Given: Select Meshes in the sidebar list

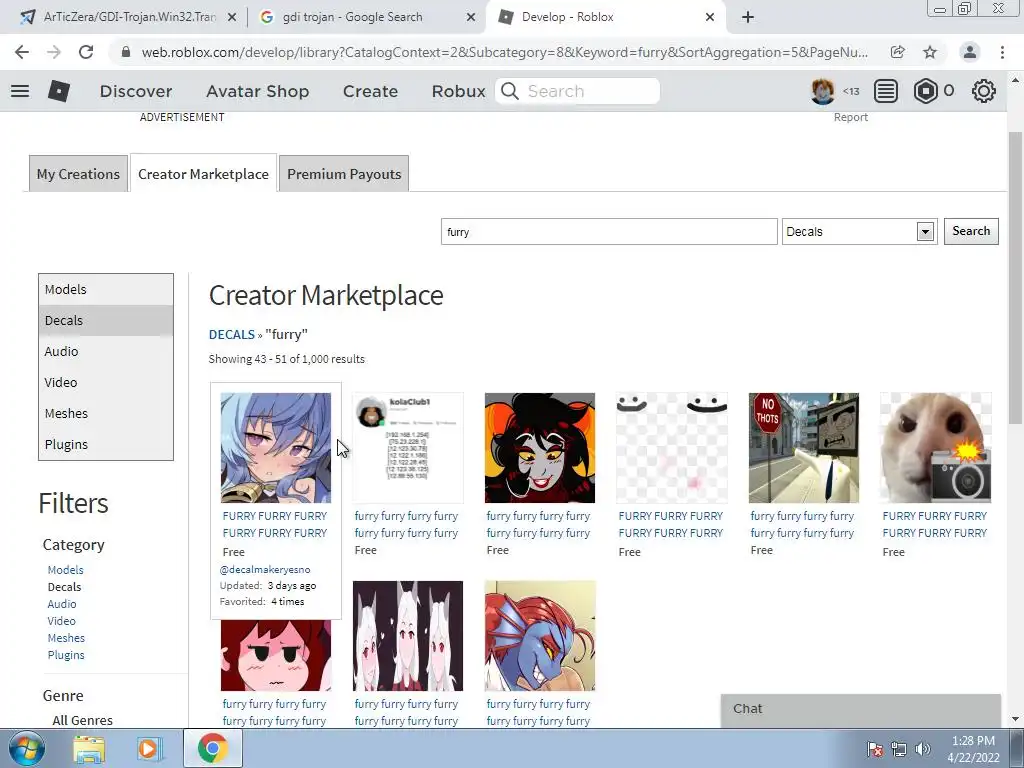Looking at the screenshot, I should pyautogui.click(x=106, y=413).
